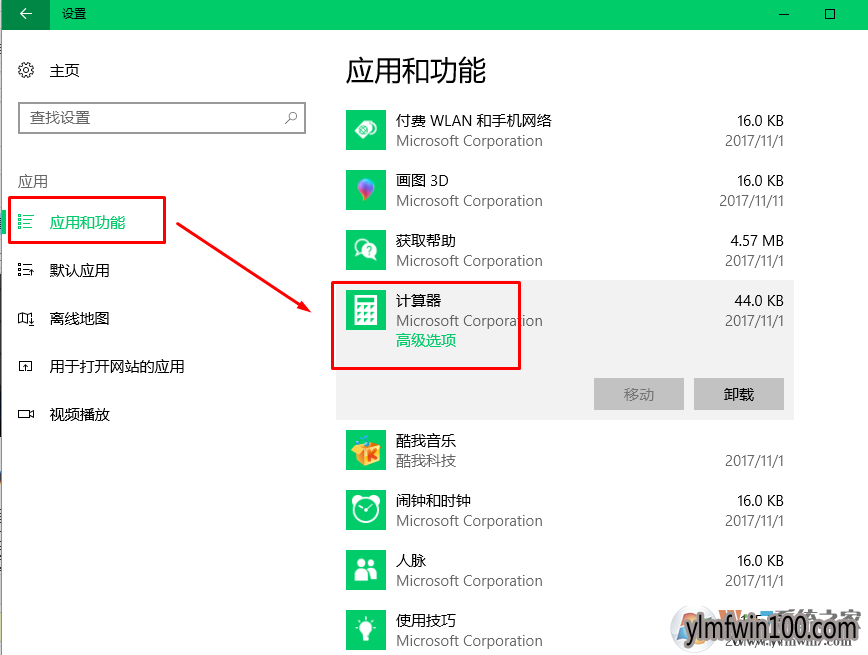Click the 计算器 app name
Image resolution: width=868 pixels, height=655 pixels.
pos(418,301)
